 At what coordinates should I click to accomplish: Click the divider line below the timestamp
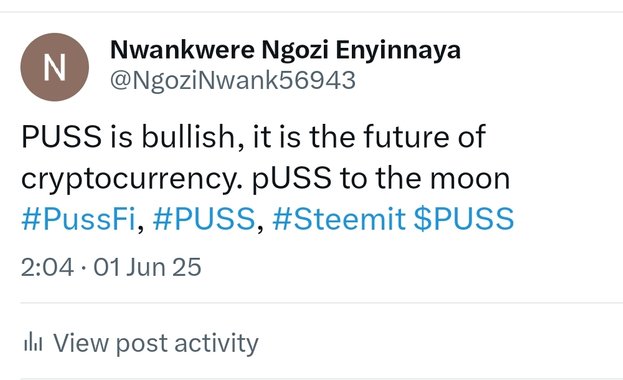[322, 303]
